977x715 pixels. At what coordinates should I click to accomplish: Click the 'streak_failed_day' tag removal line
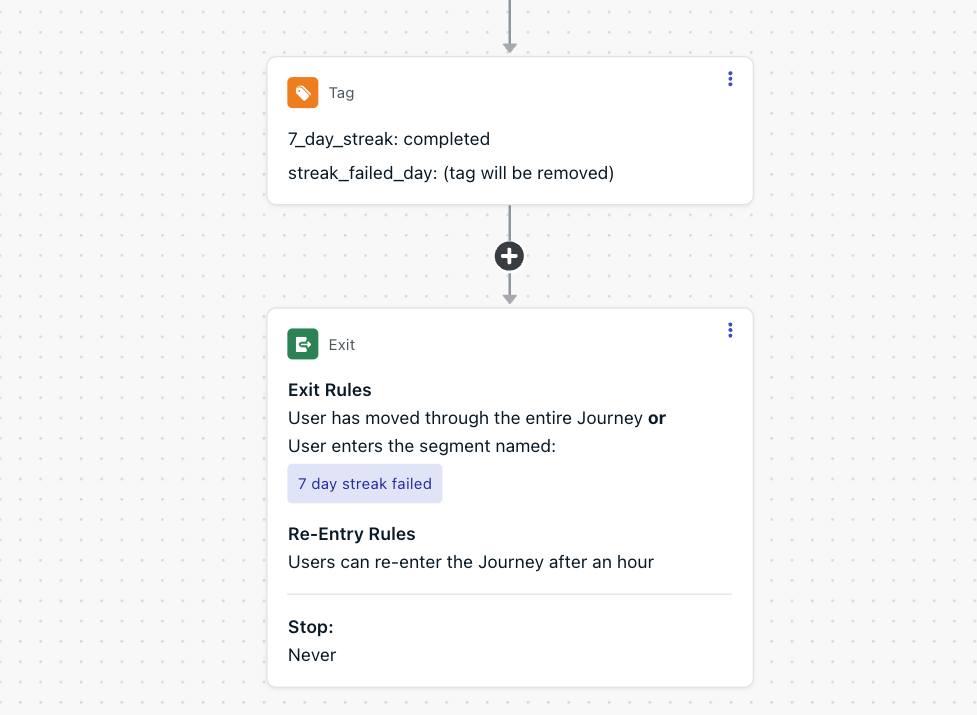tap(450, 173)
